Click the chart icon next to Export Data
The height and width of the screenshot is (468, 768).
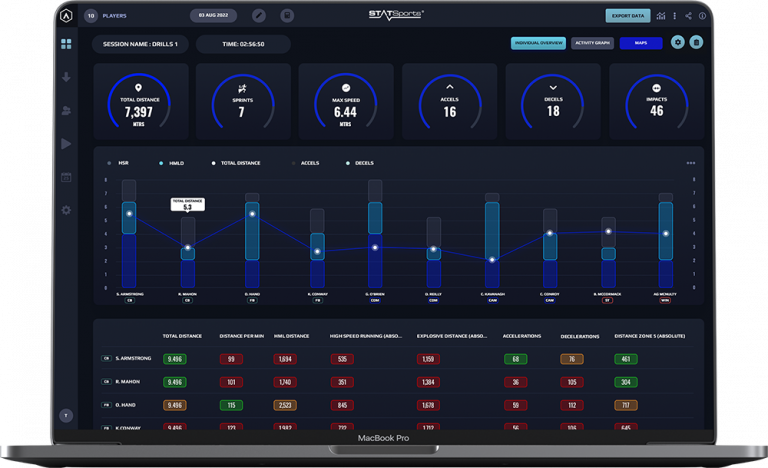661,16
